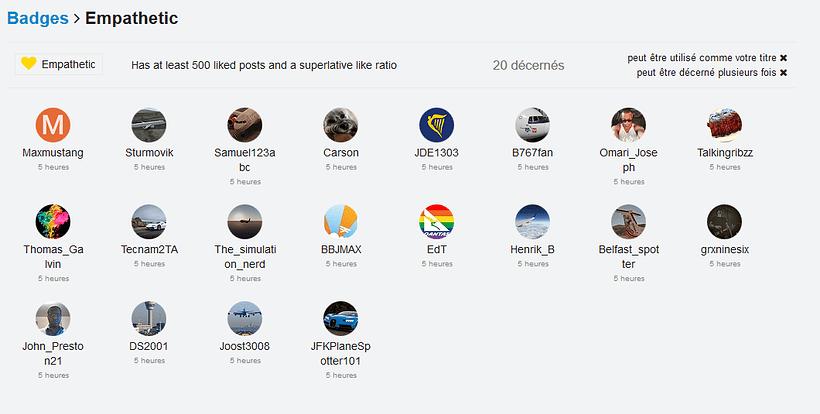Open BBJMAX's orange plane avatar
Viewport: 820px width, 414px height.
341,222
